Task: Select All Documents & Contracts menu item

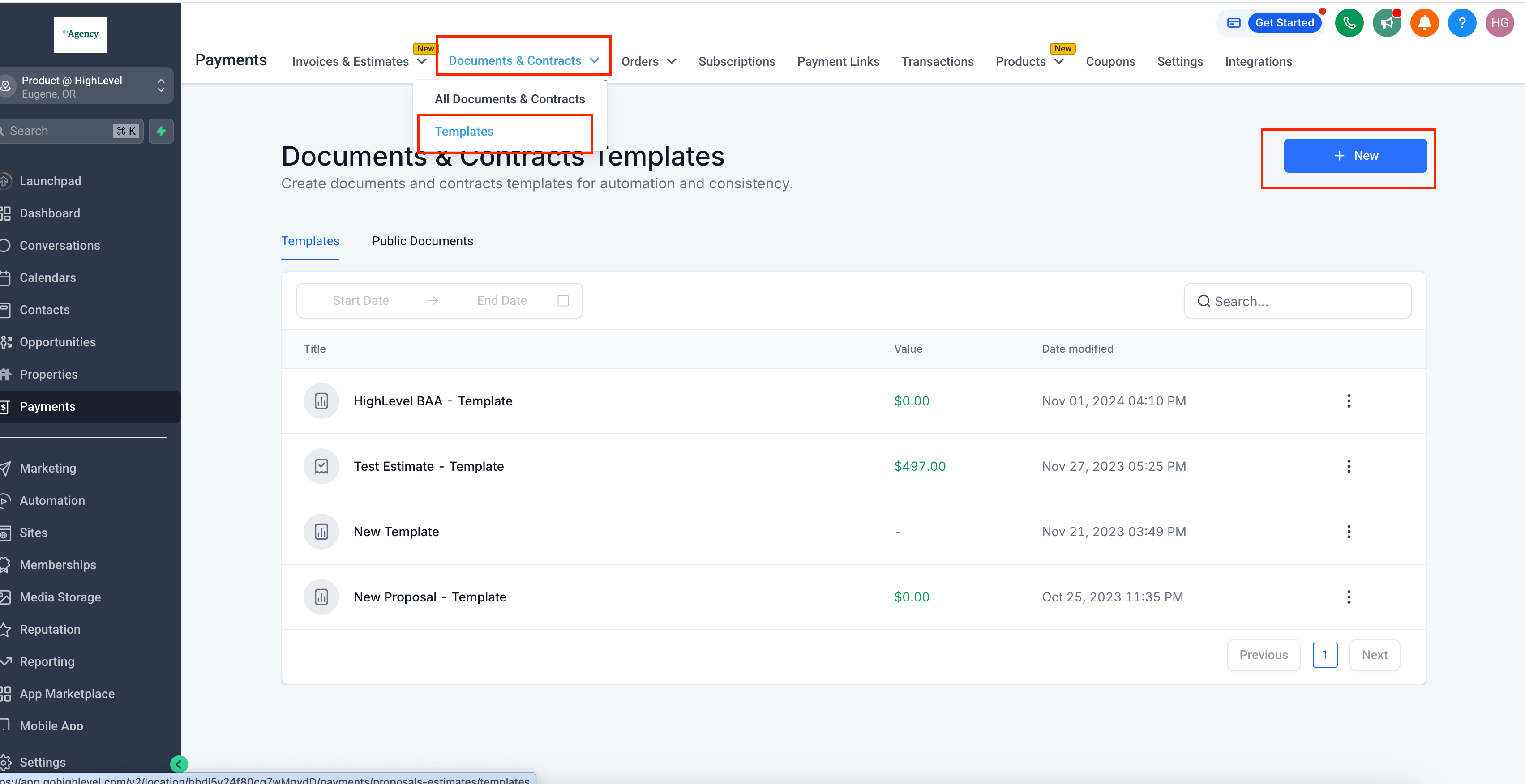Action: [509, 99]
